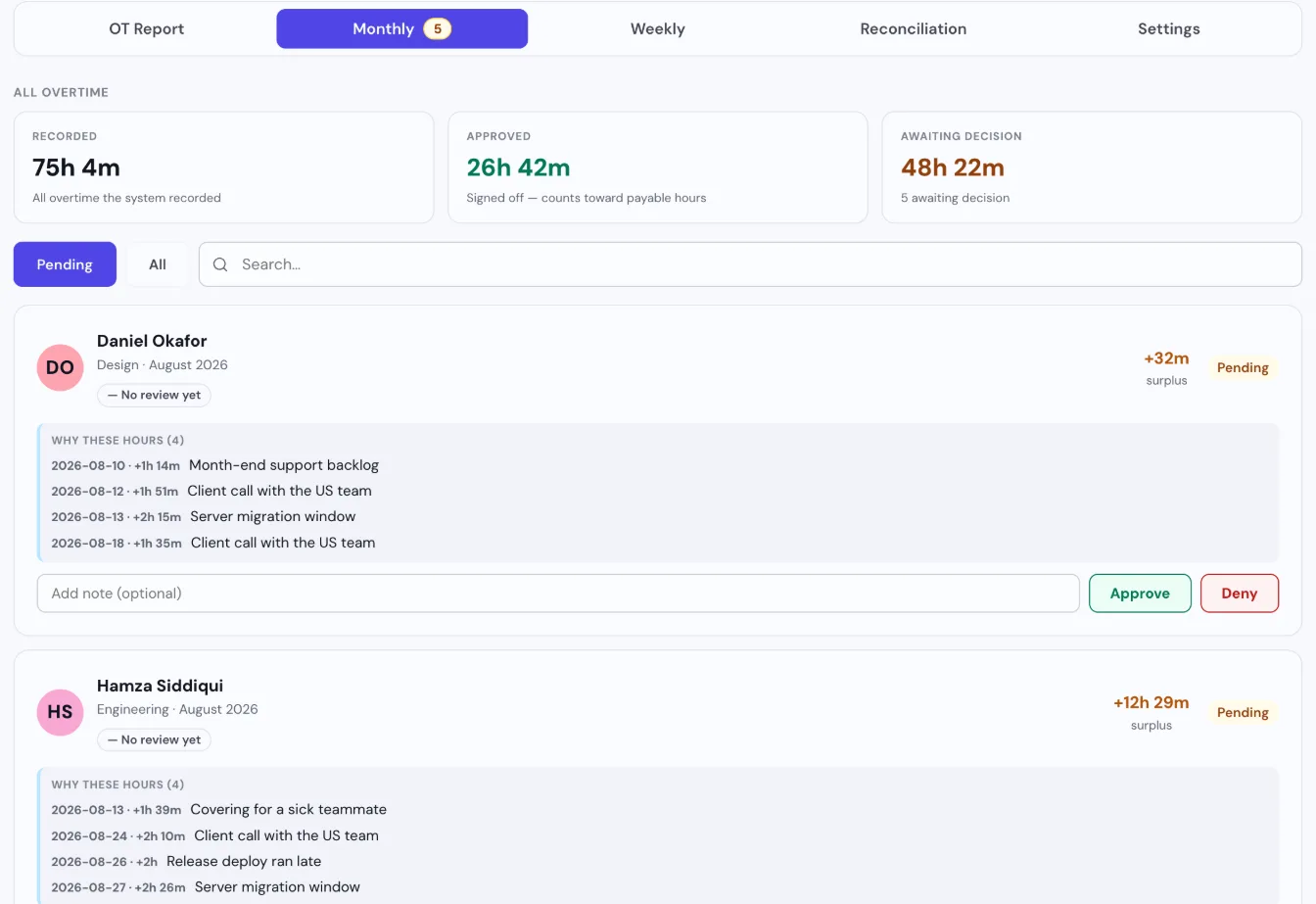Click the +32m surplus value

pos(1166,358)
